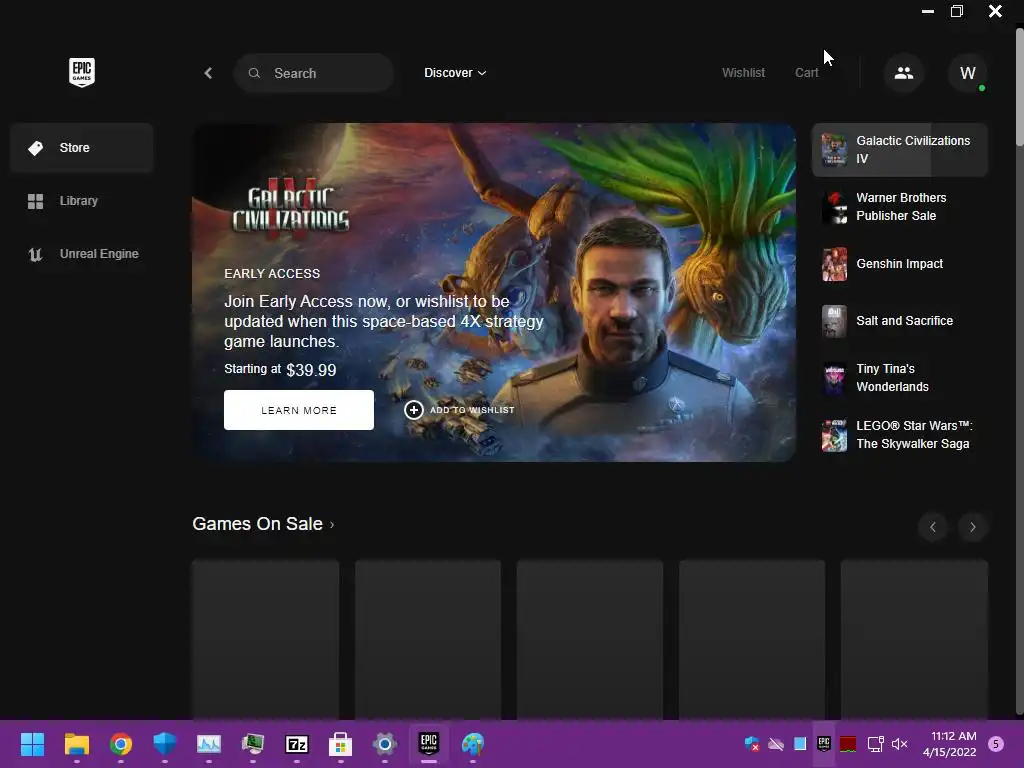Show previous Games On Sale items
This screenshot has height=768, width=1024.
[933, 527]
